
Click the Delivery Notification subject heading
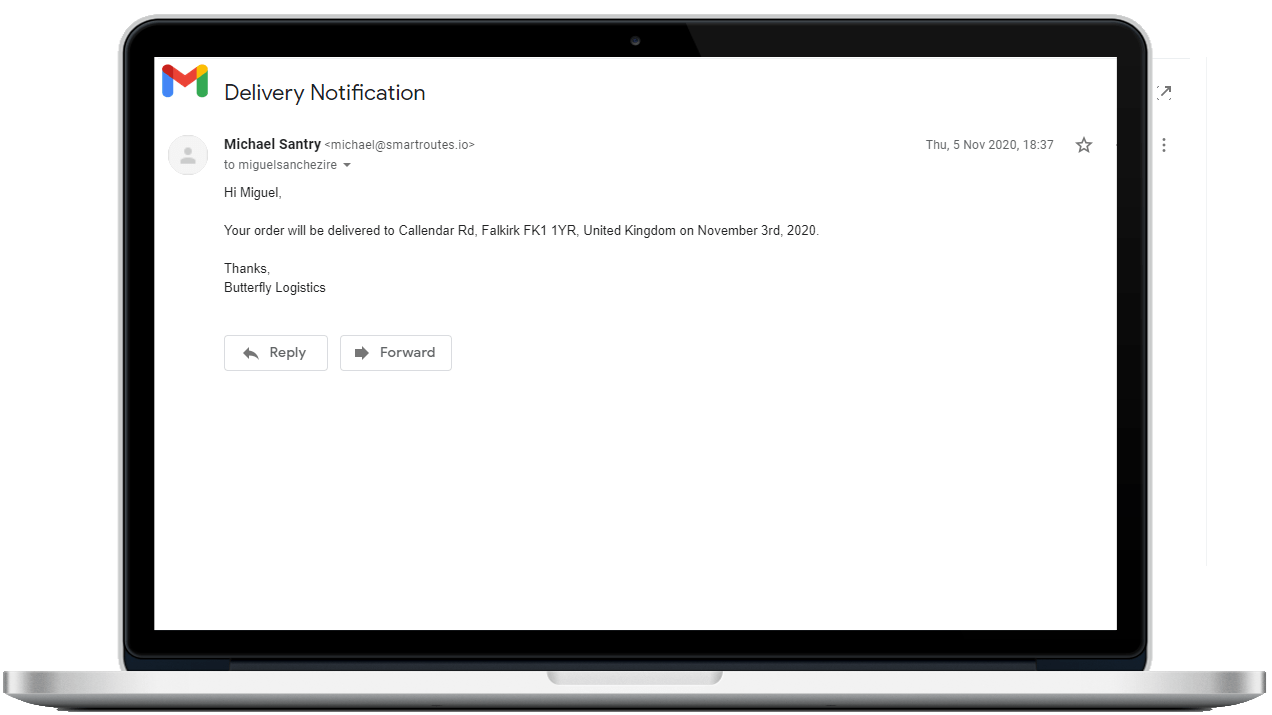(x=325, y=93)
